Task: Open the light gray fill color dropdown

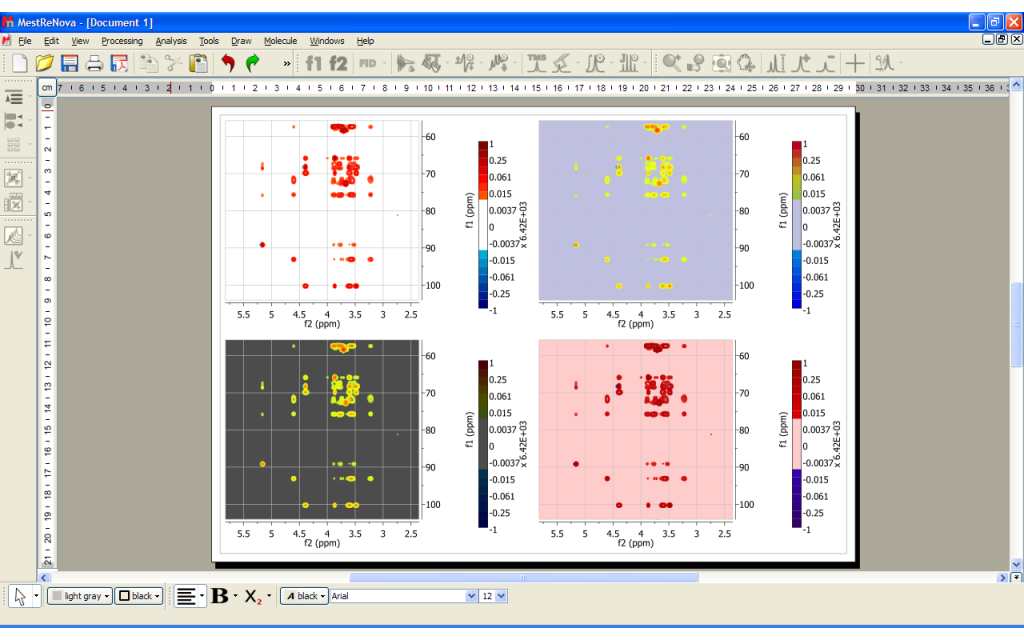Action: 80,596
